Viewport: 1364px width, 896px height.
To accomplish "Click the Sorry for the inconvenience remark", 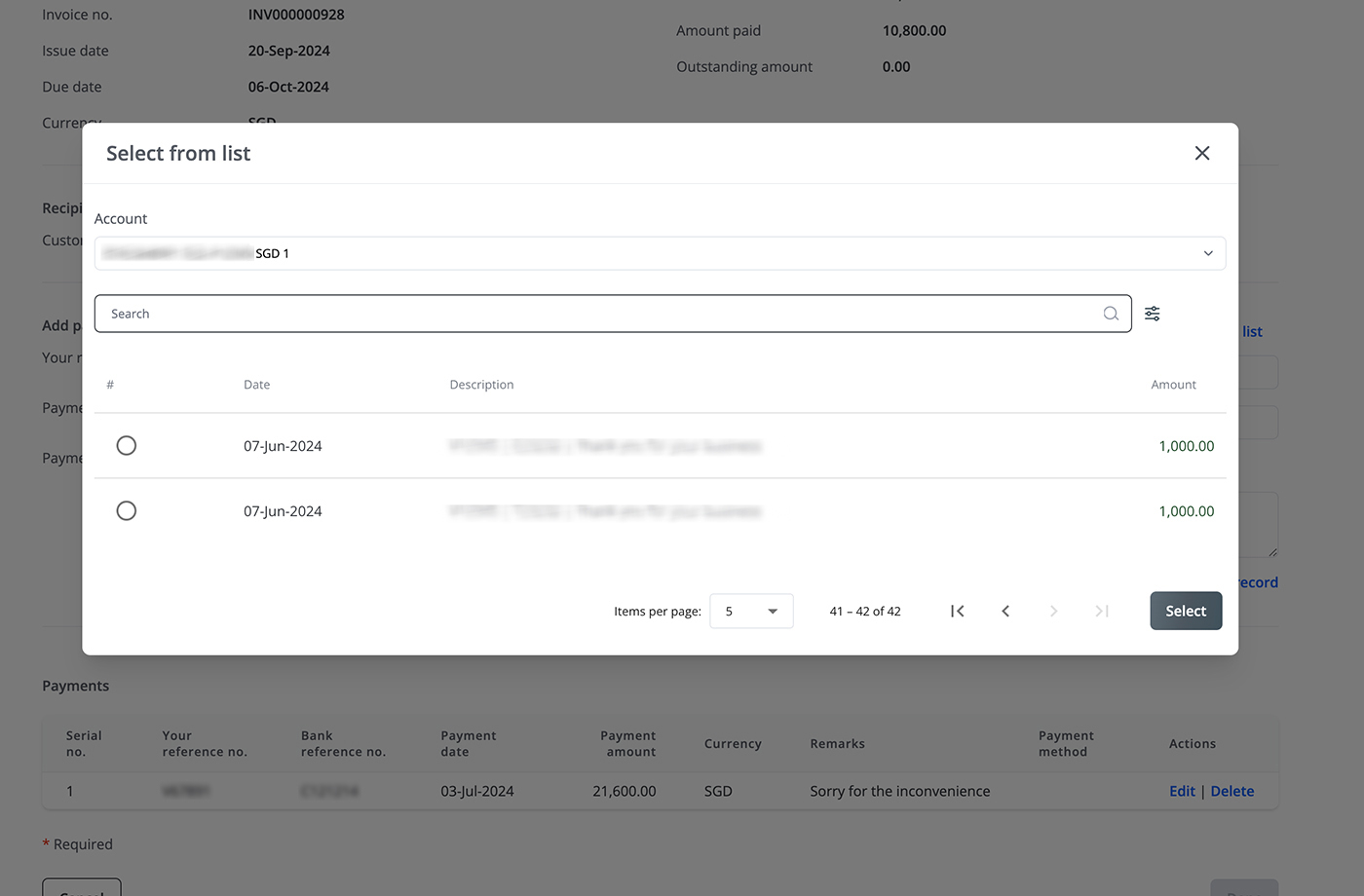I will pyautogui.click(x=900, y=791).
